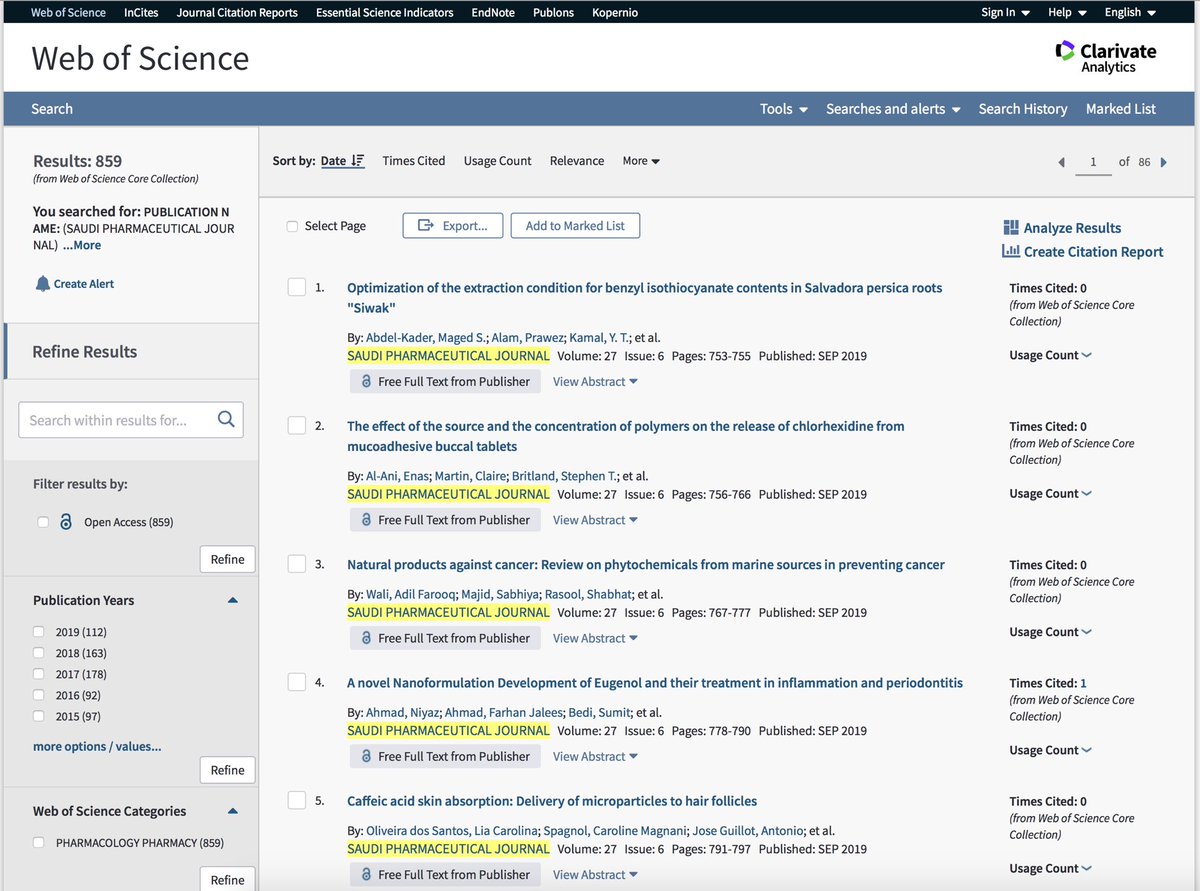This screenshot has width=1200, height=891.
Task: Go to next results page arrow
Action: pos(1163,162)
